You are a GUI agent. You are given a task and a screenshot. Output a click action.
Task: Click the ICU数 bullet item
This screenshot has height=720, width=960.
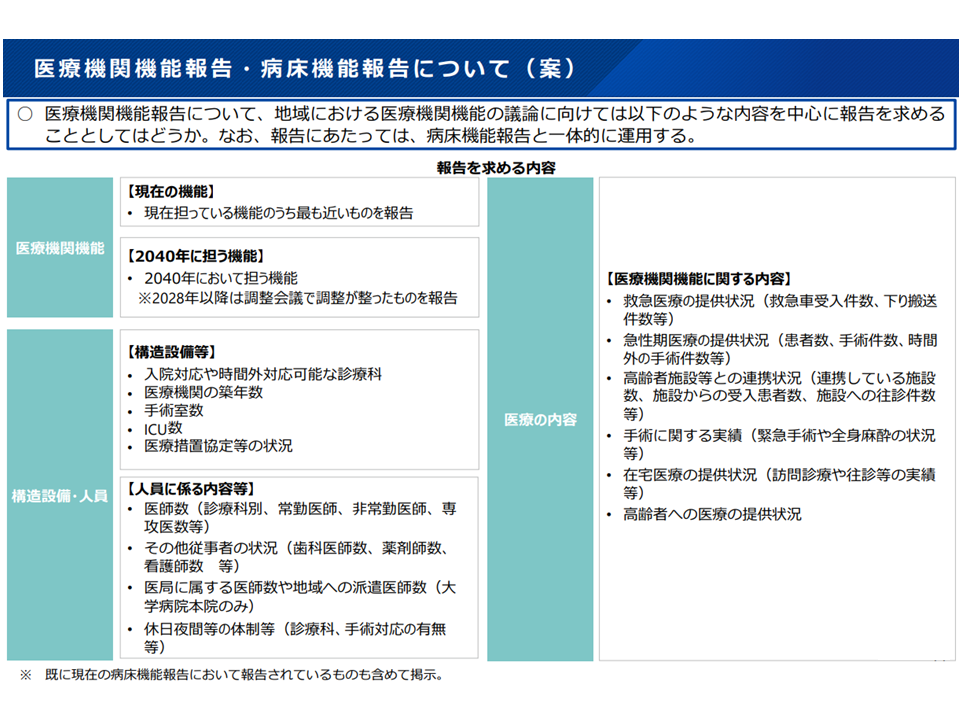pyautogui.click(x=163, y=428)
